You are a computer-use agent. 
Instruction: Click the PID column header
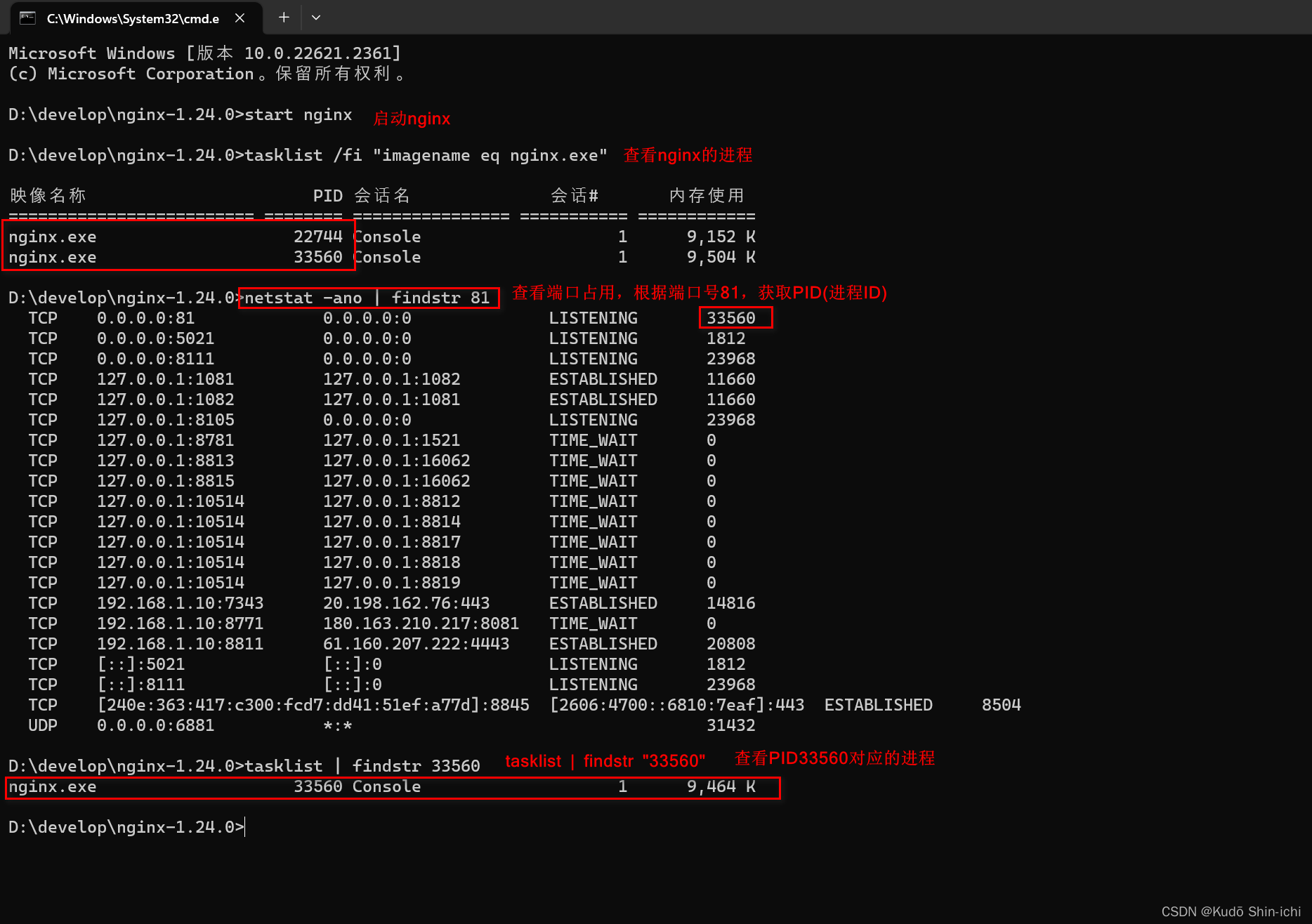click(327, 196)
